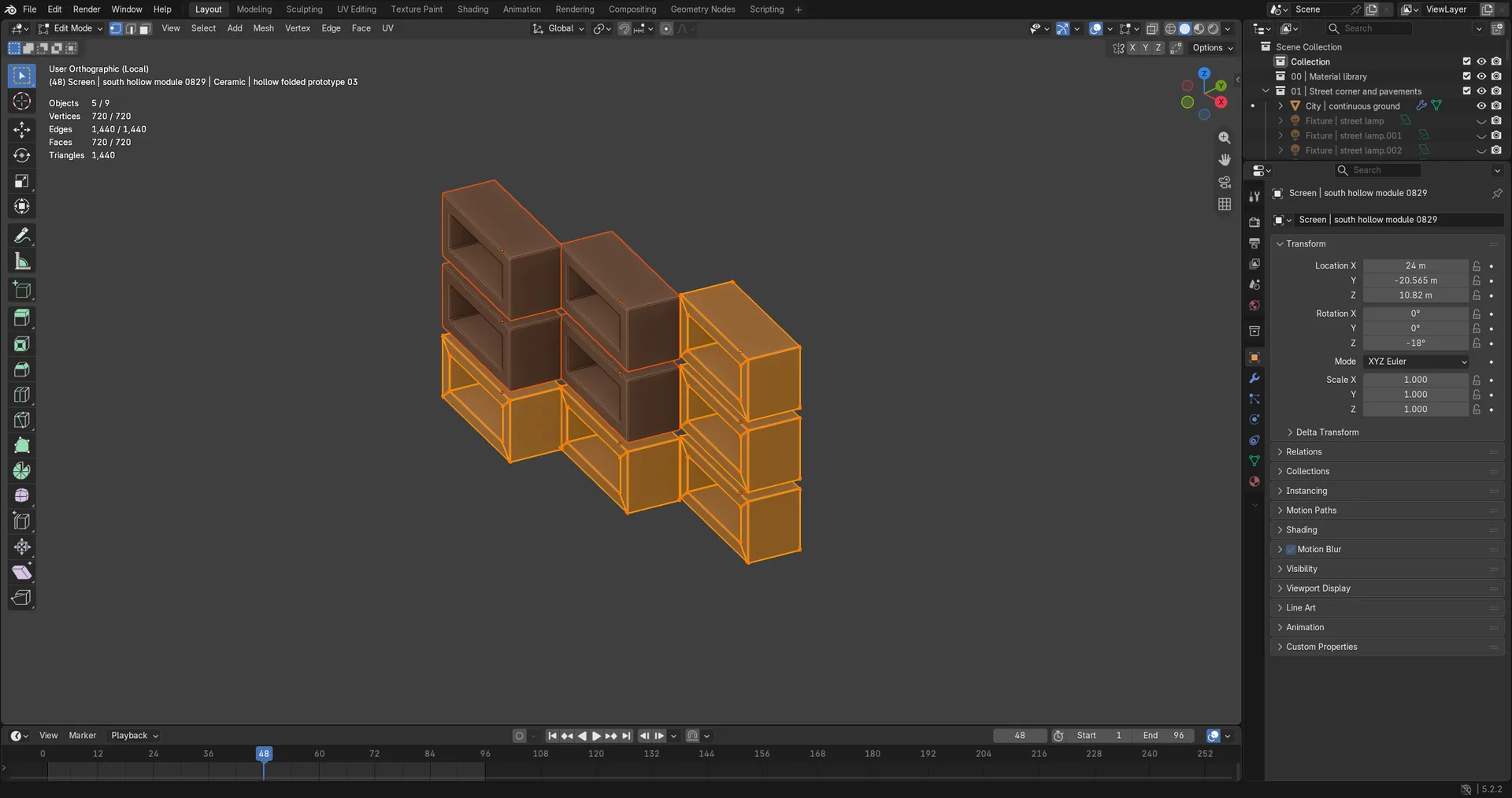This screenshot has height=798, width=1512.
Task: Activate the Rotate tool
Action: pyautogui.click(x=22, y=155)
